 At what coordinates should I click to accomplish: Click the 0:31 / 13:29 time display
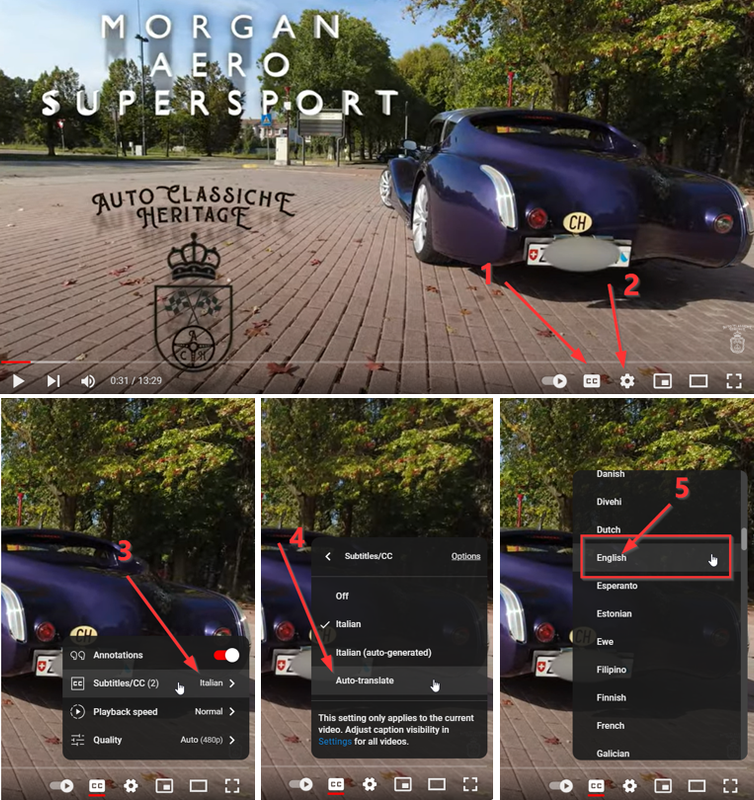tap(136, 381)
